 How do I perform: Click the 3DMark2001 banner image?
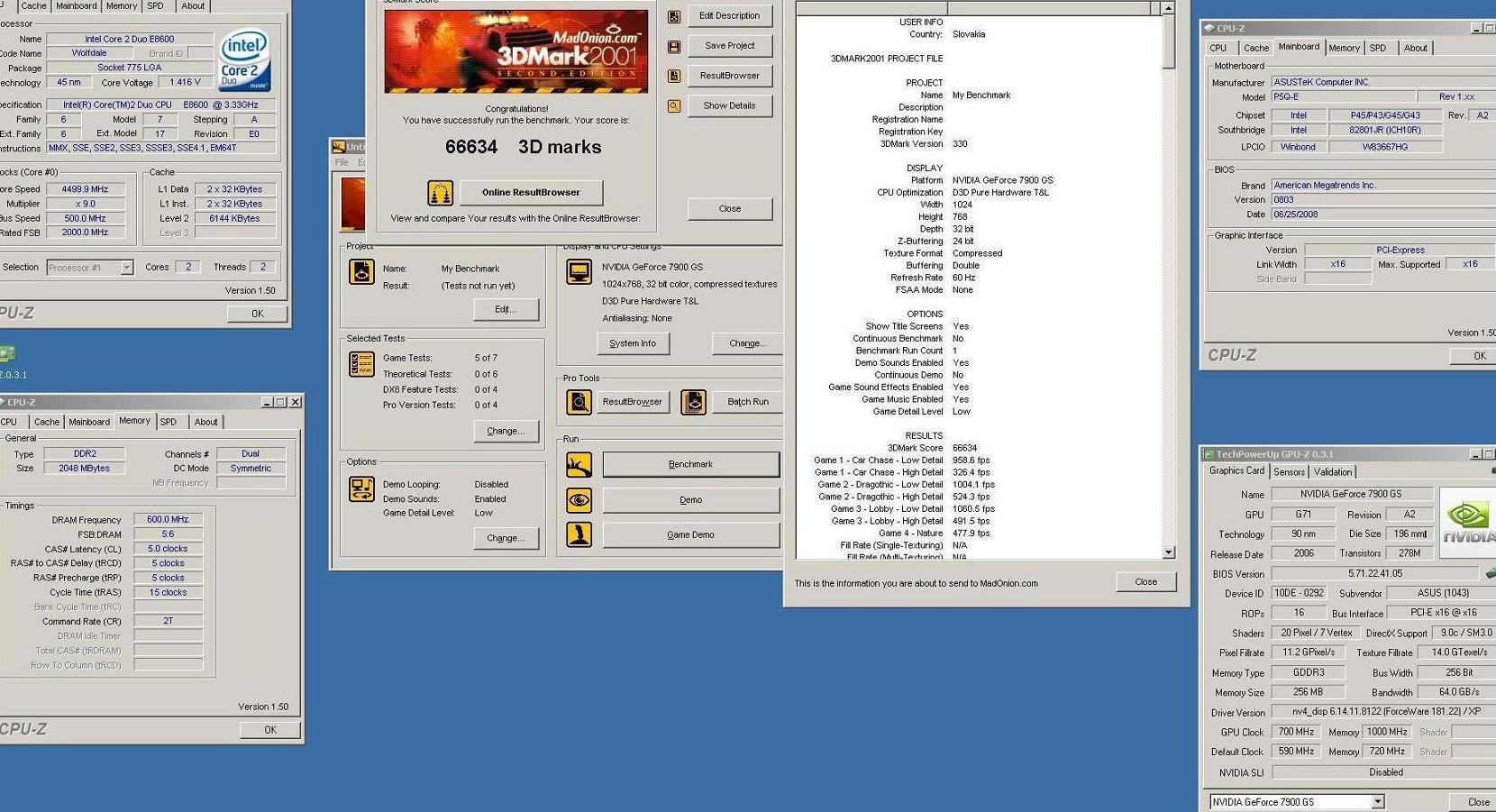515,51
